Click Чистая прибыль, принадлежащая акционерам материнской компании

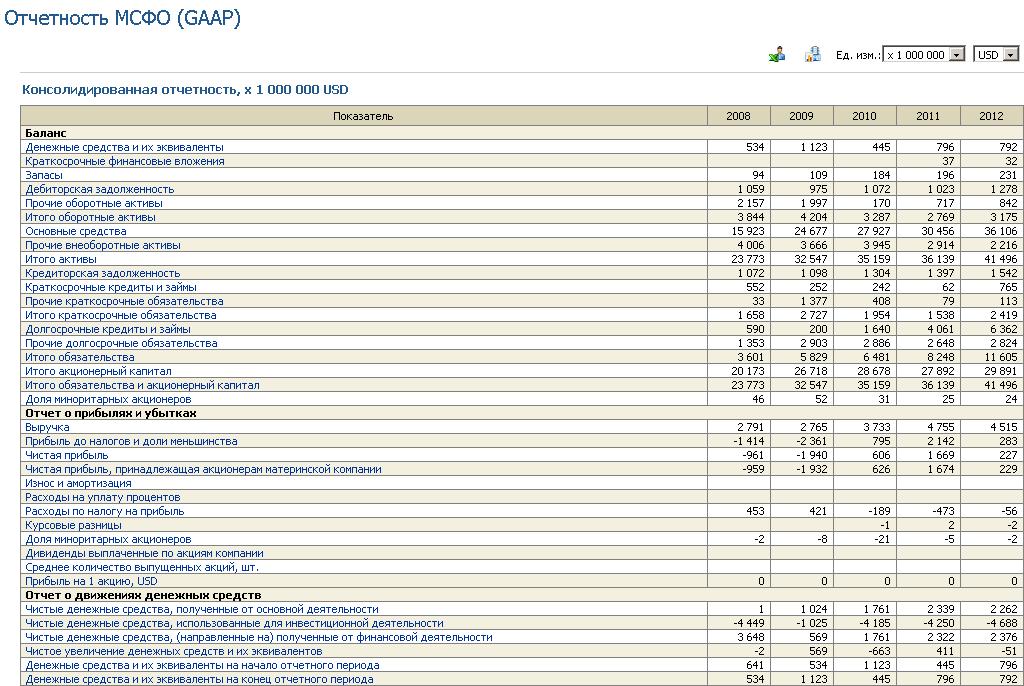[203, 469]
